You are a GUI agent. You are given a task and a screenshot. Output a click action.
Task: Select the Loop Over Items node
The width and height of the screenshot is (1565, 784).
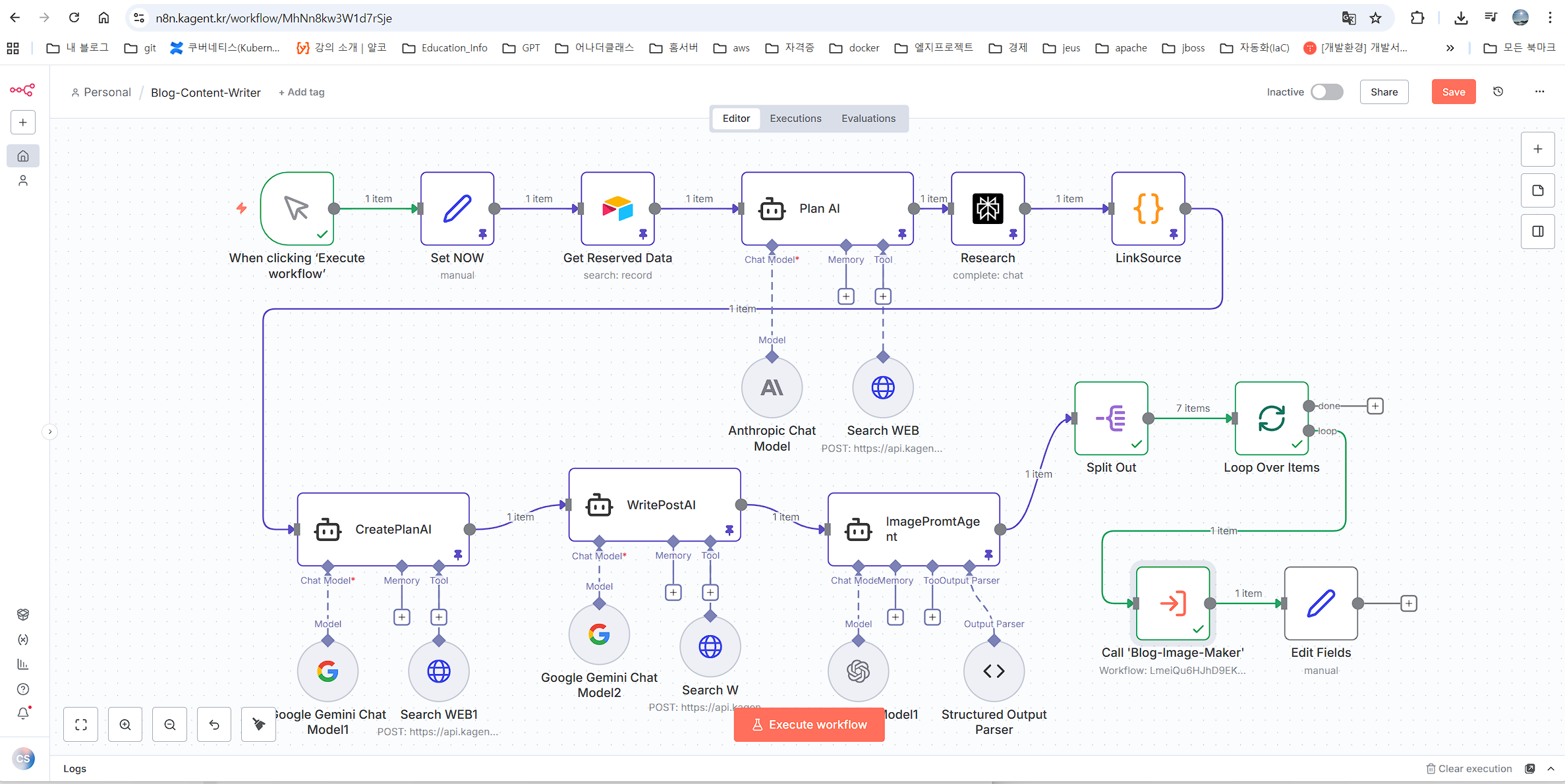[1271, 418]
